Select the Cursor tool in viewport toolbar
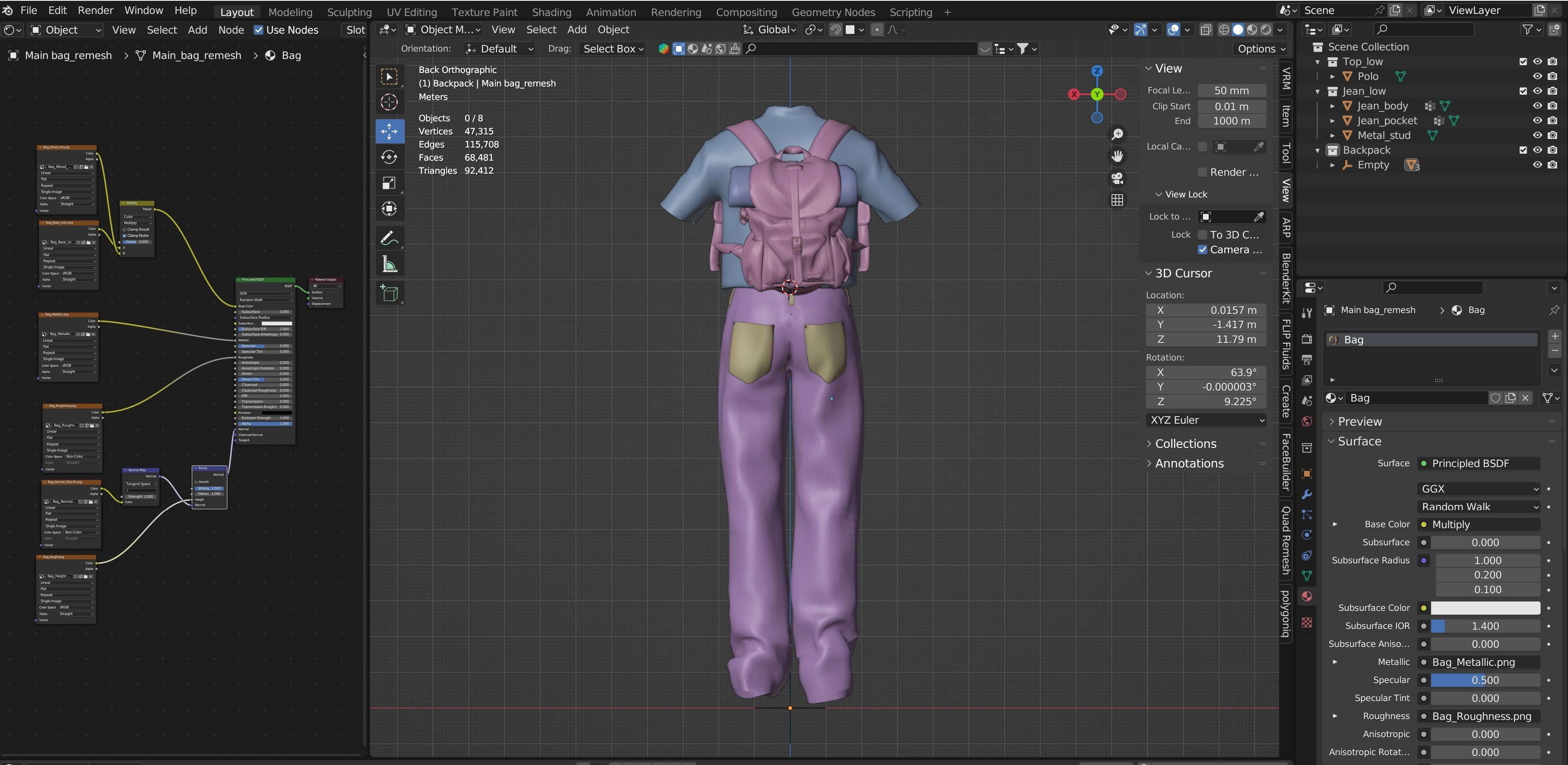This screenshot has width=1568, height=765. (390, 102)
